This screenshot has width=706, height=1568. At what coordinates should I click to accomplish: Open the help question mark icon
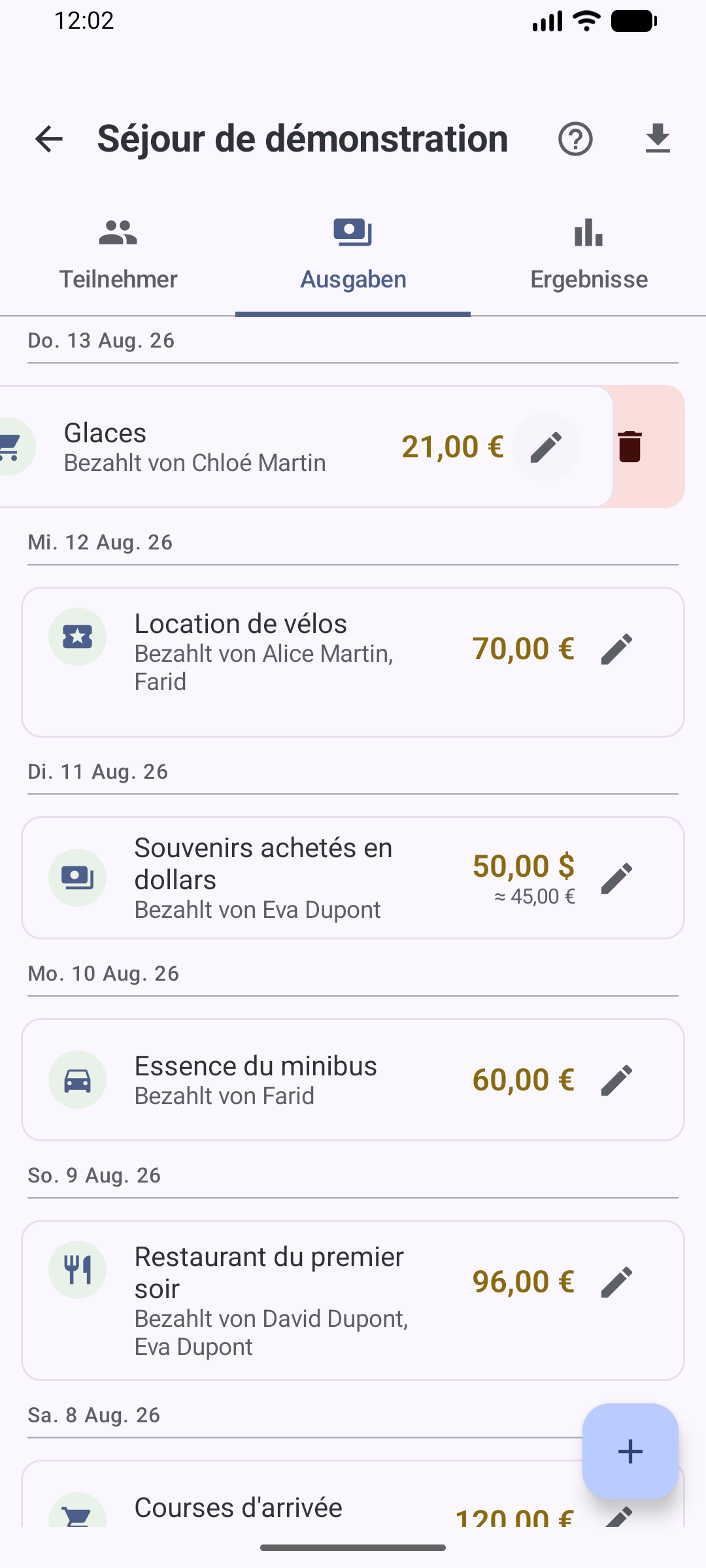click(x=575, y=139)
